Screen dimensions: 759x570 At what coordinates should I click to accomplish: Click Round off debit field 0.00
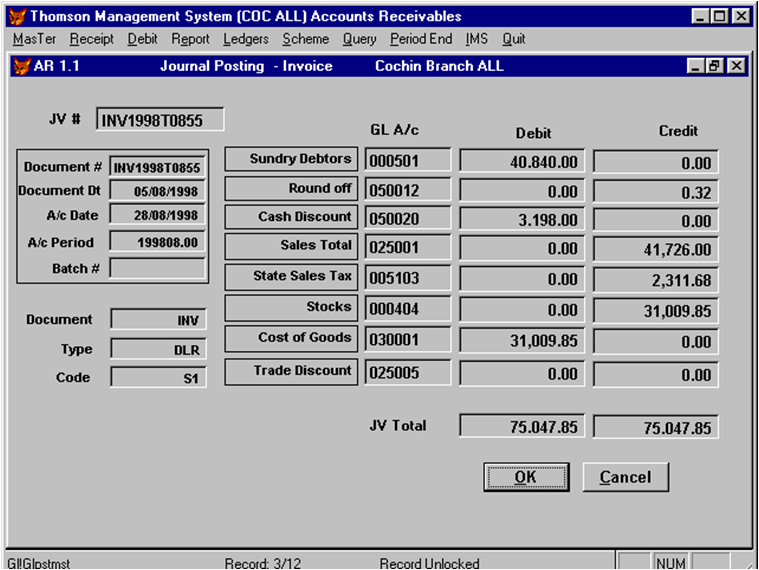click(522, 191)
